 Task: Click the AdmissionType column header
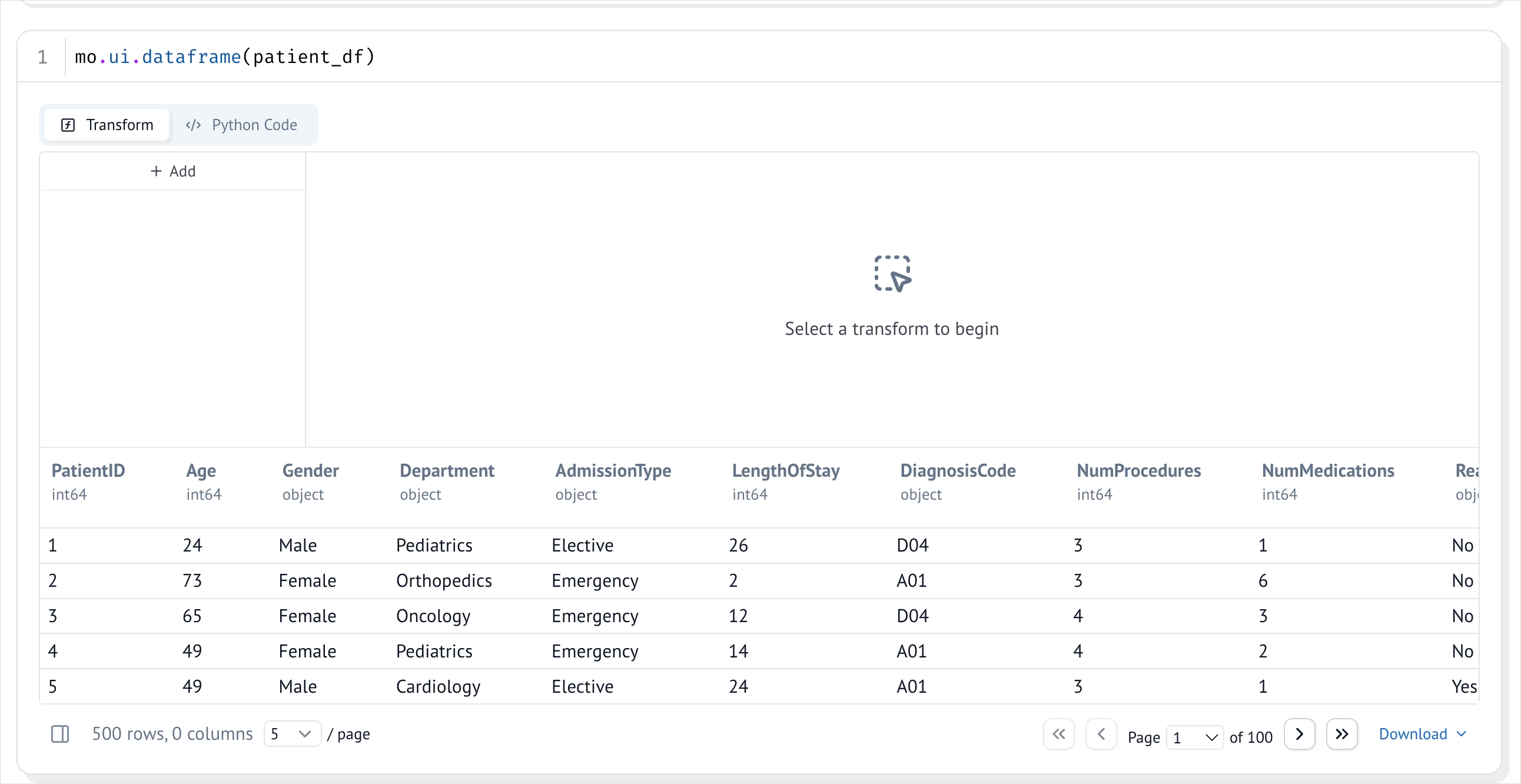point(612,470)
